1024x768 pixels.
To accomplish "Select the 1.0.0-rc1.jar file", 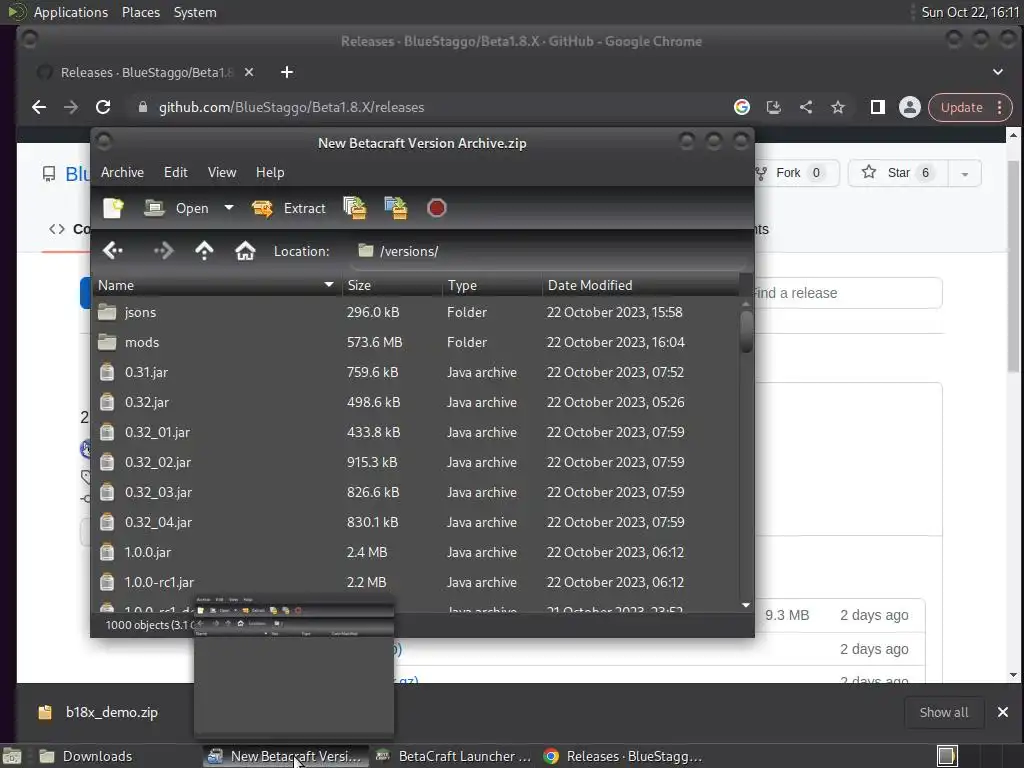I will point(415,583).
